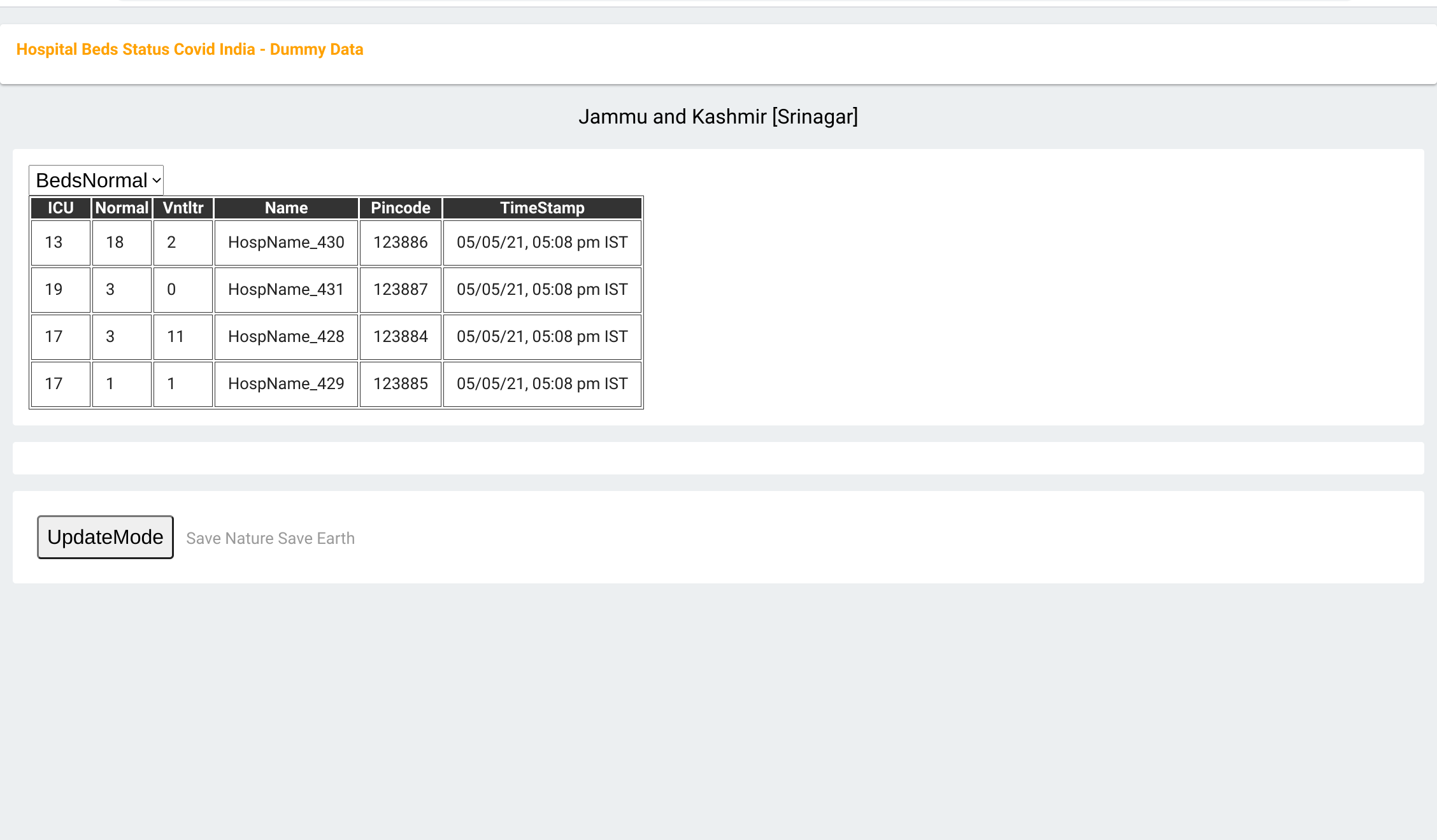The width and height of the screenshot is (1437, 840).
Task: Click pincode 123885 cell
Action: click(x=400, y=384)
